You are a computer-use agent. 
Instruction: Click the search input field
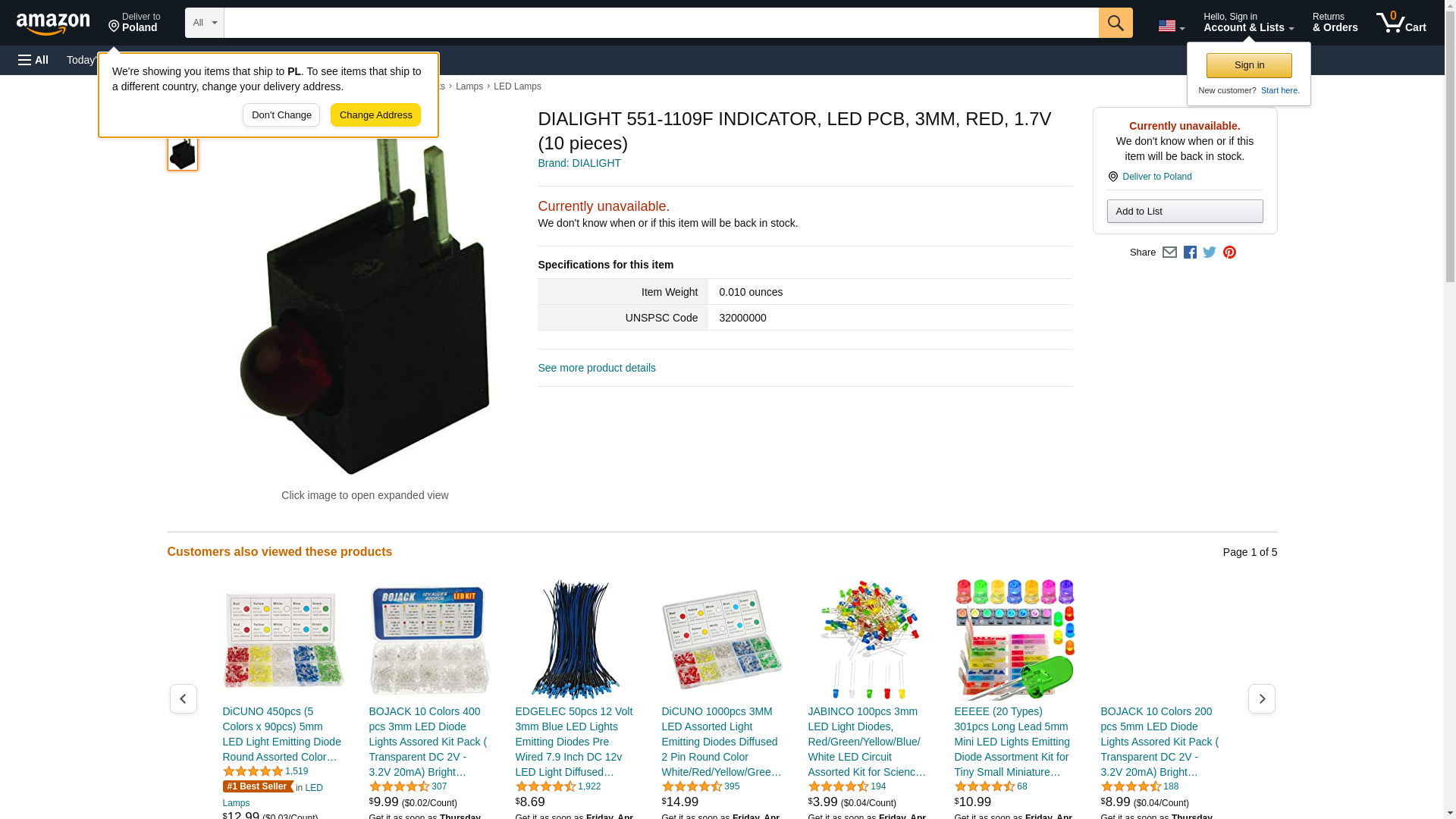click(661, 23)
